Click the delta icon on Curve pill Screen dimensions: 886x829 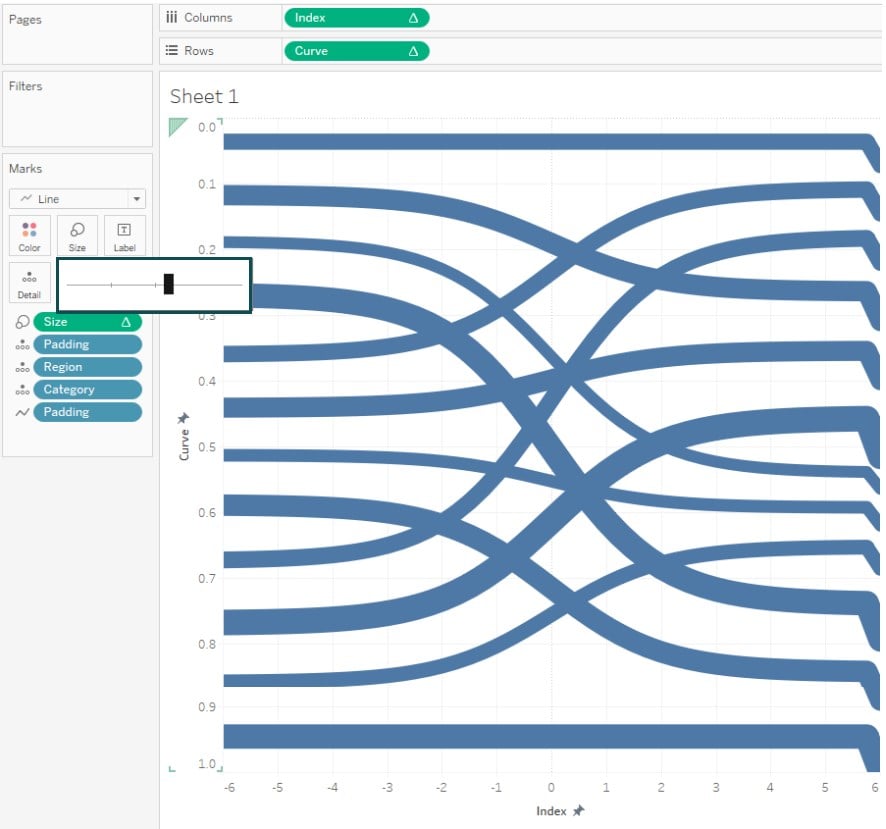(414, 51)
